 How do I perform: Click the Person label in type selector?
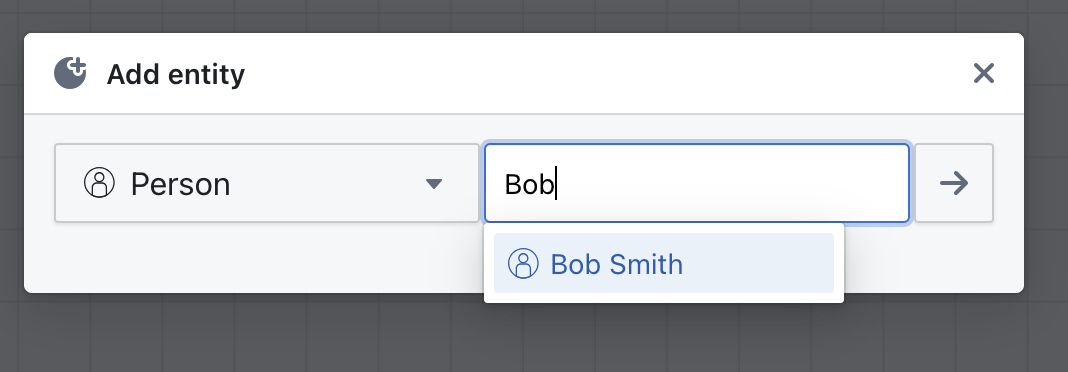(x=180, y=184)
